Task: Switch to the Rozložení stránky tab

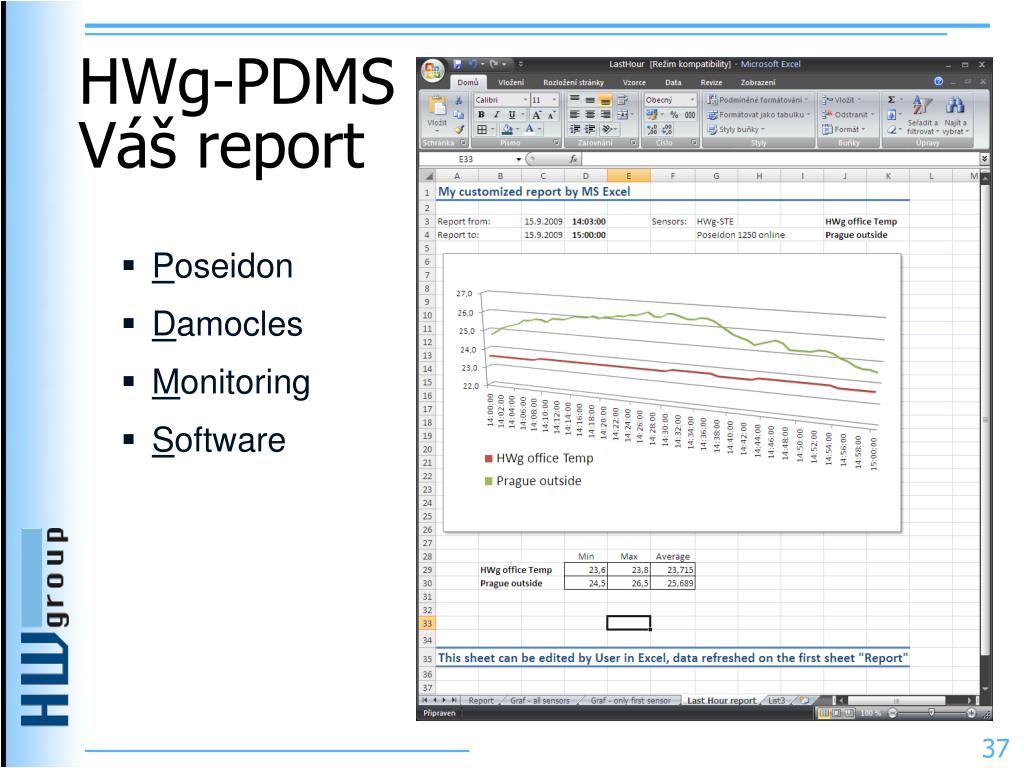Action: click(x=573, y=82)
